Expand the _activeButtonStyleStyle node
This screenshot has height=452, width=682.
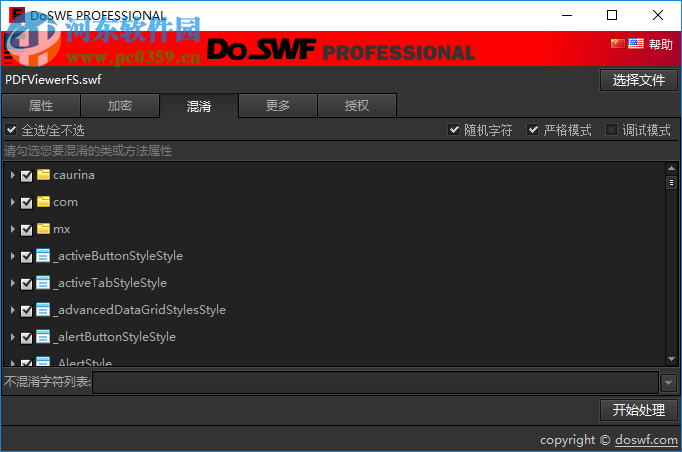pyautogui.click(x=13, y=256)
